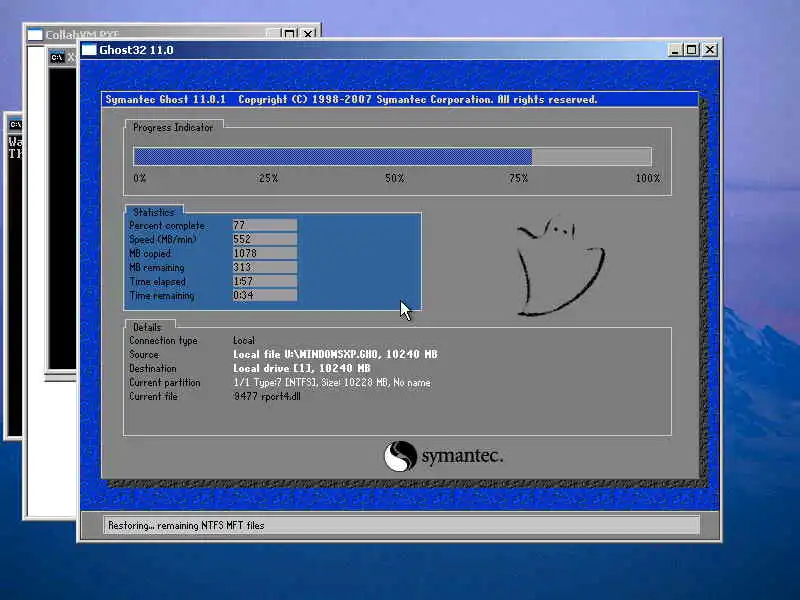Maximize the Ghost32 11.0 window

(x=692, y=49)
